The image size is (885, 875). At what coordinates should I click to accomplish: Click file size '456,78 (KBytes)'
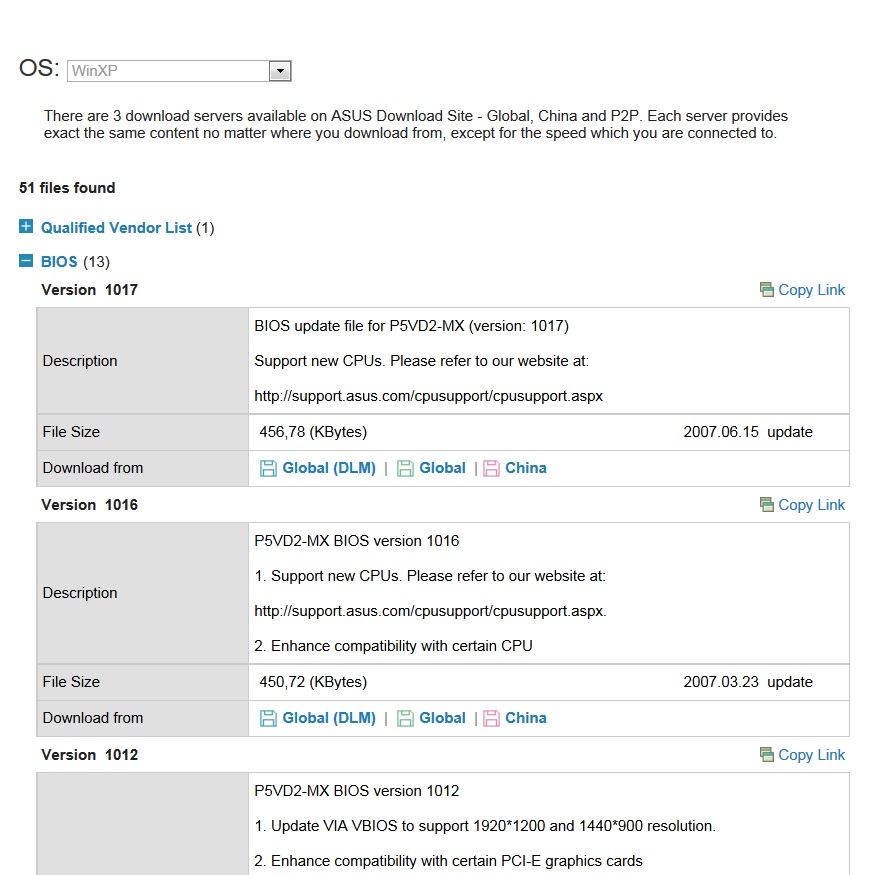pyautogui.click(x=313, y=432)
